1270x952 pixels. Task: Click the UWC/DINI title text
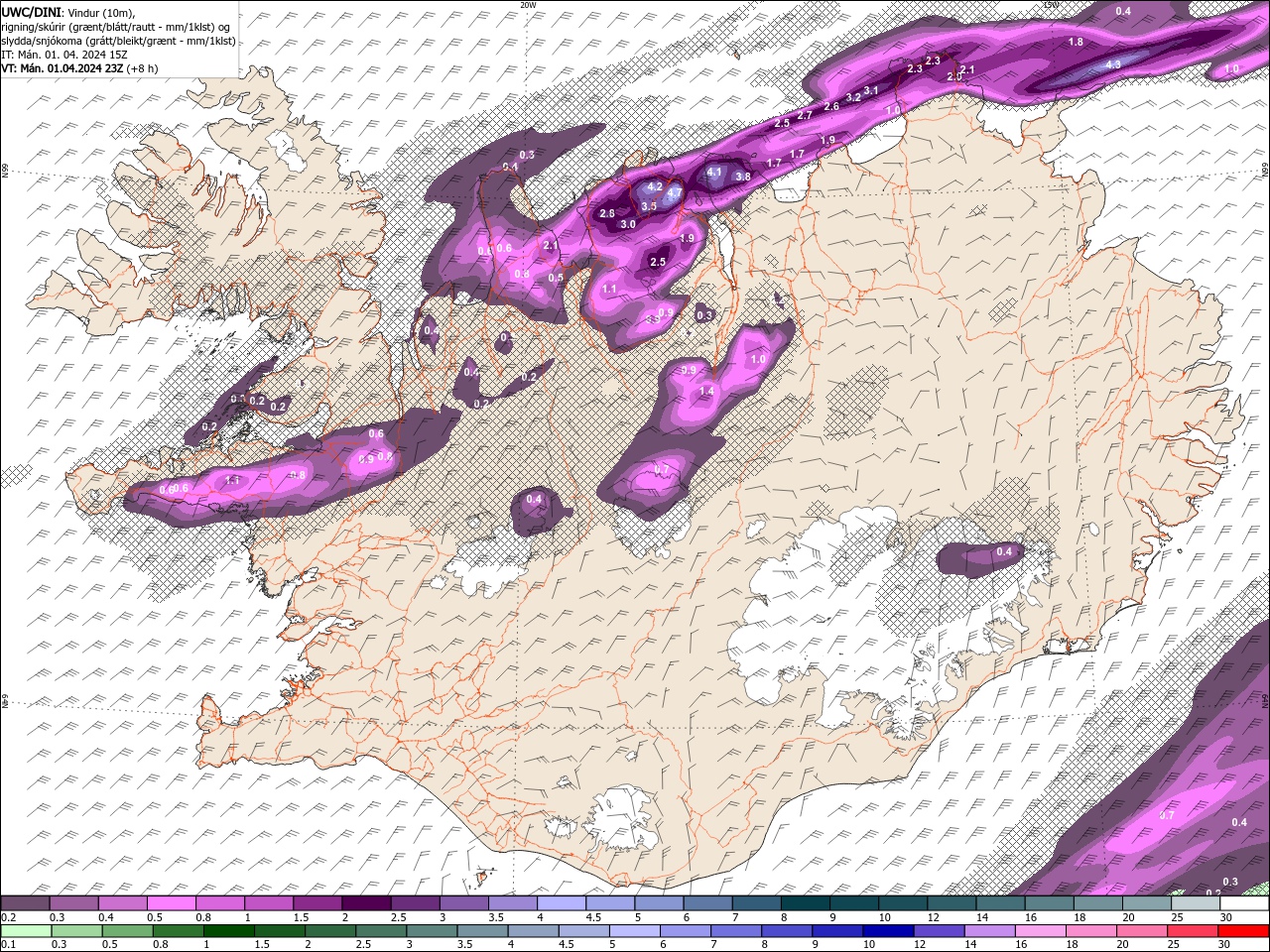[x=29, y=12]
